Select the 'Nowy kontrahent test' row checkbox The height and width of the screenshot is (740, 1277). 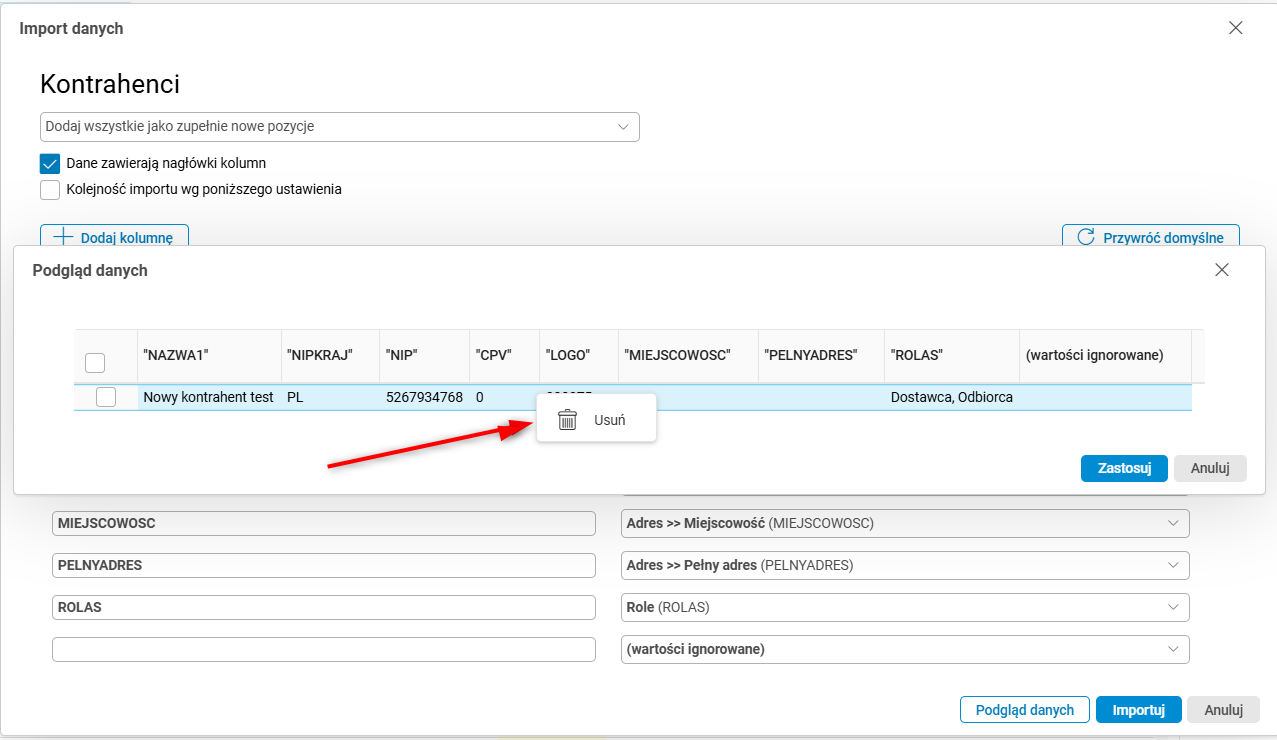(x=106, y=397)
